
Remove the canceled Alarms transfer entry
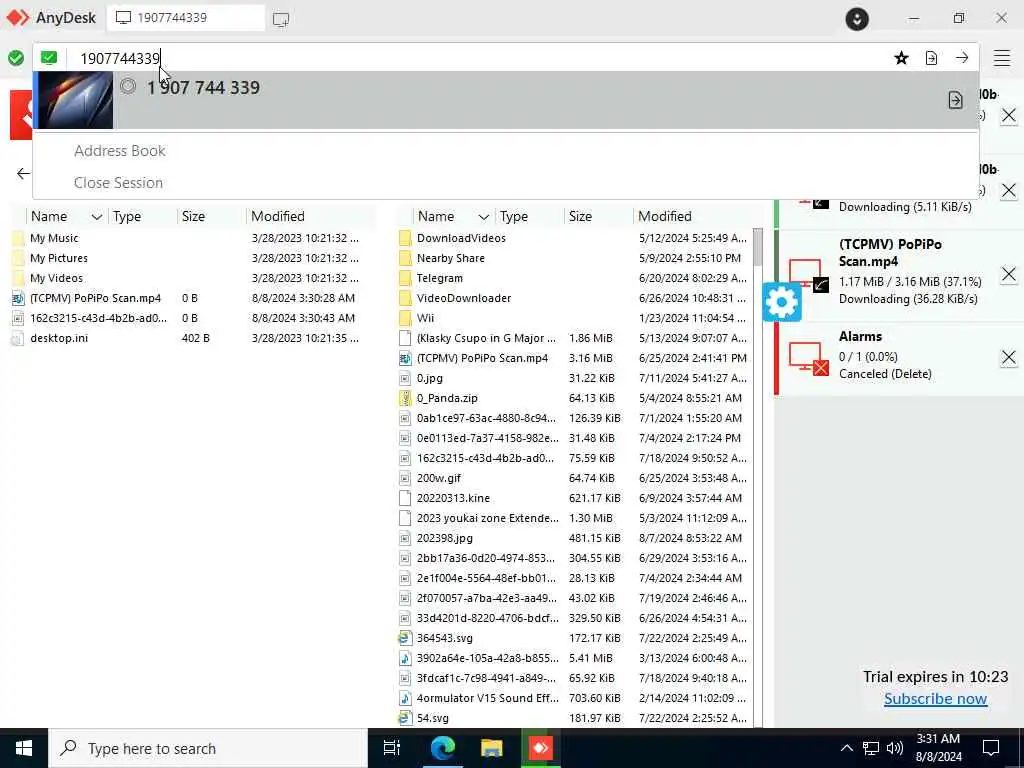pos(1008,357)
